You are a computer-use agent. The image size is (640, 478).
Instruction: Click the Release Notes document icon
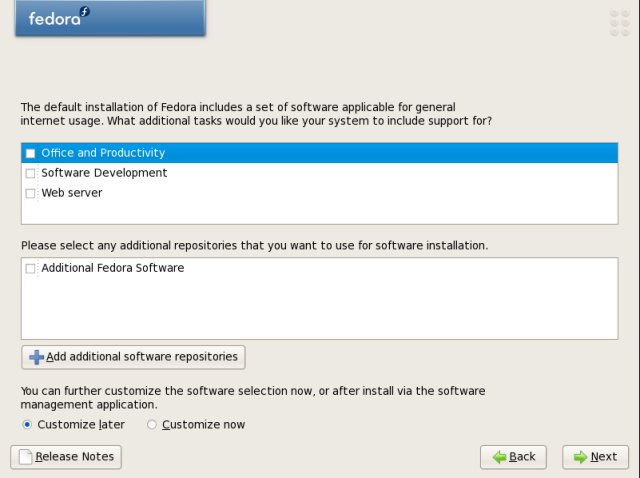point(26,457)
